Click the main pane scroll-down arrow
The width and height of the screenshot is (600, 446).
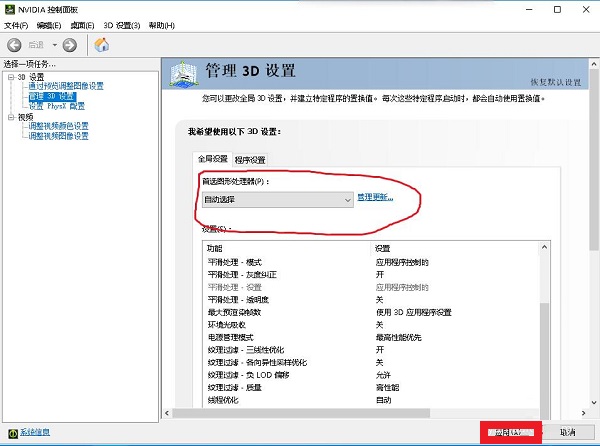[x=594, y=403]
